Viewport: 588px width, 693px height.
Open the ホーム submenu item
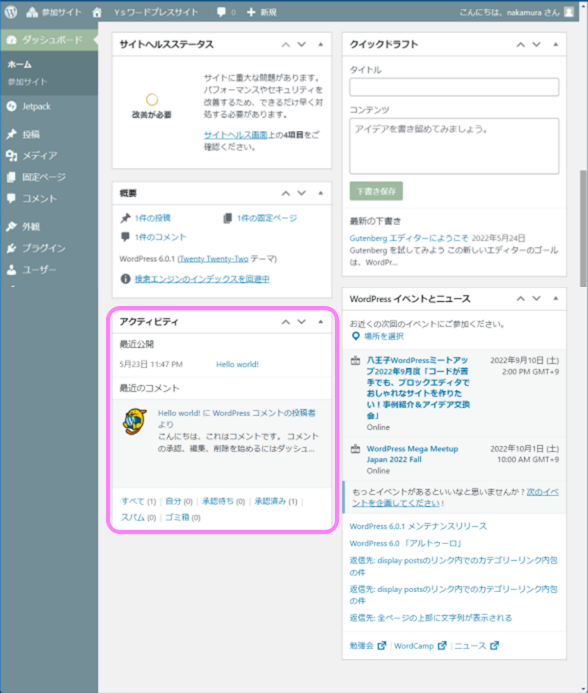pyautogui.click(x=19, y=65)
